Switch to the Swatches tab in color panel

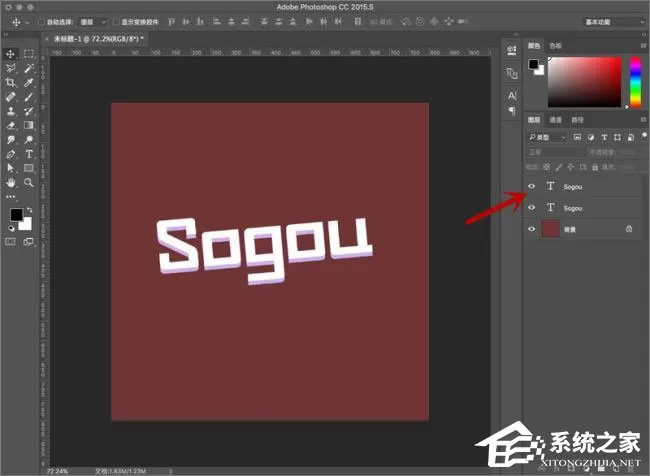tap(555, 46)
